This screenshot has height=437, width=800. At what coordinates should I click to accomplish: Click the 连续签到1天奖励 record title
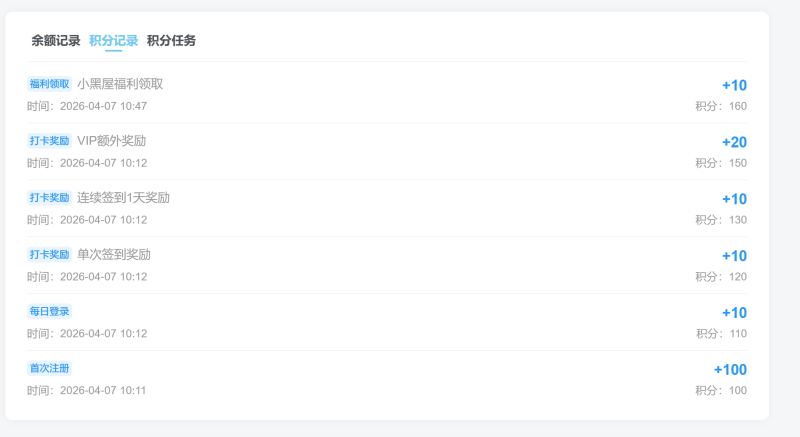pyautogui.click(x=123, y=198)
